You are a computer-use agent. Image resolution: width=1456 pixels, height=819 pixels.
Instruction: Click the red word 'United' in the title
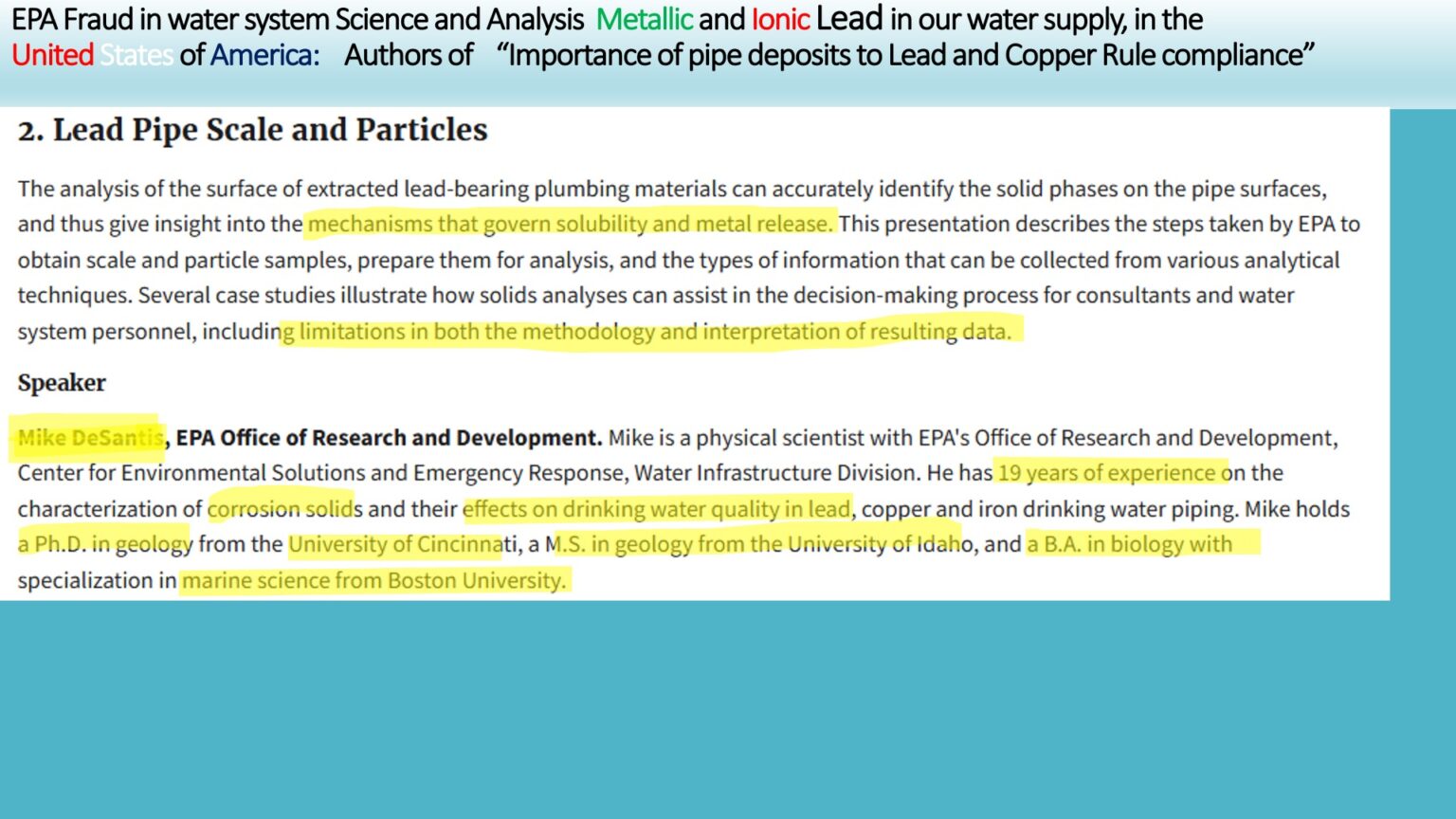52,55
